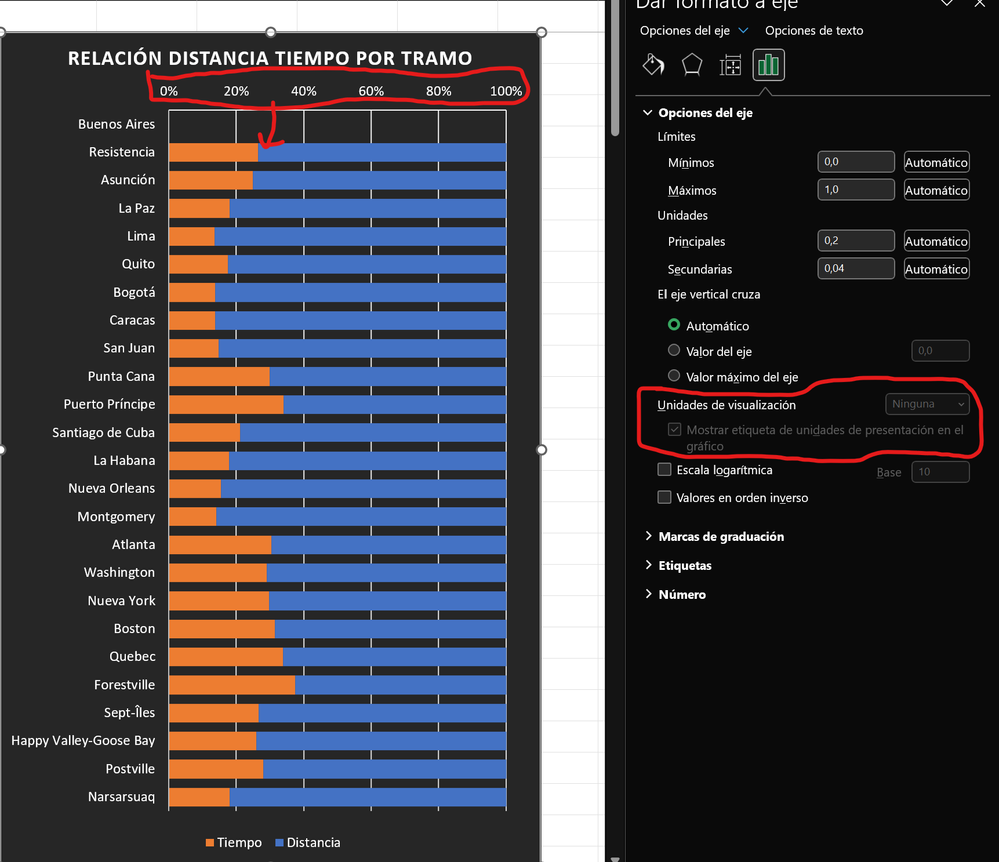
Task: Select the Tamaño y propiedades icon
Action: 730,64
